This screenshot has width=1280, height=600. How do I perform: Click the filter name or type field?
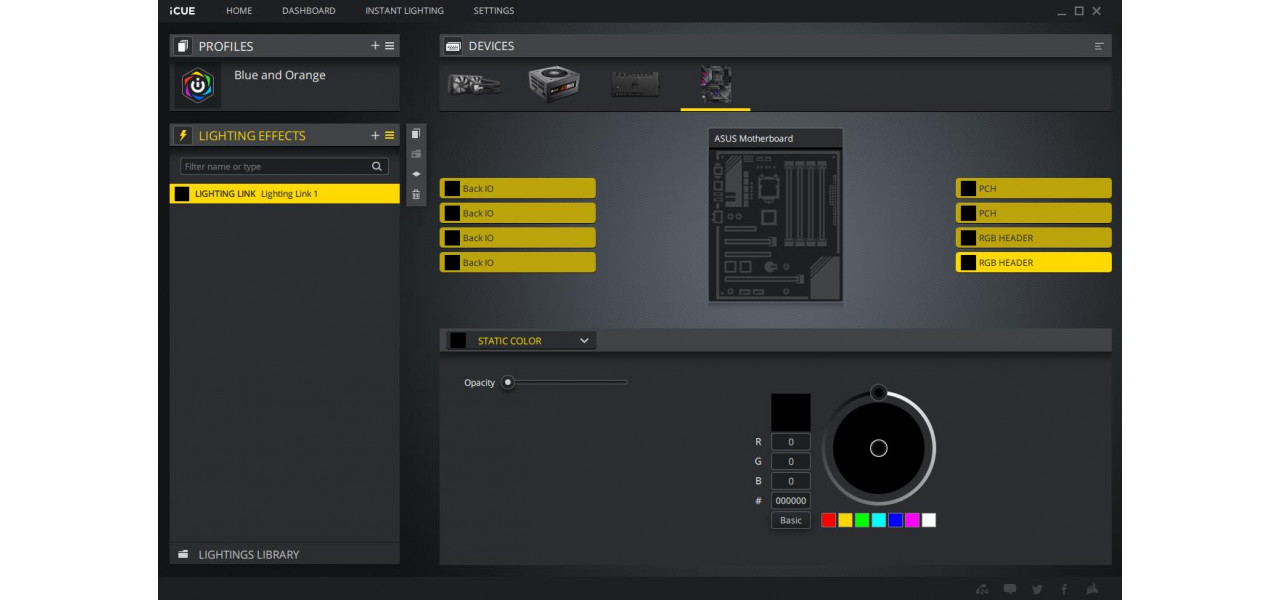point(284,167)
